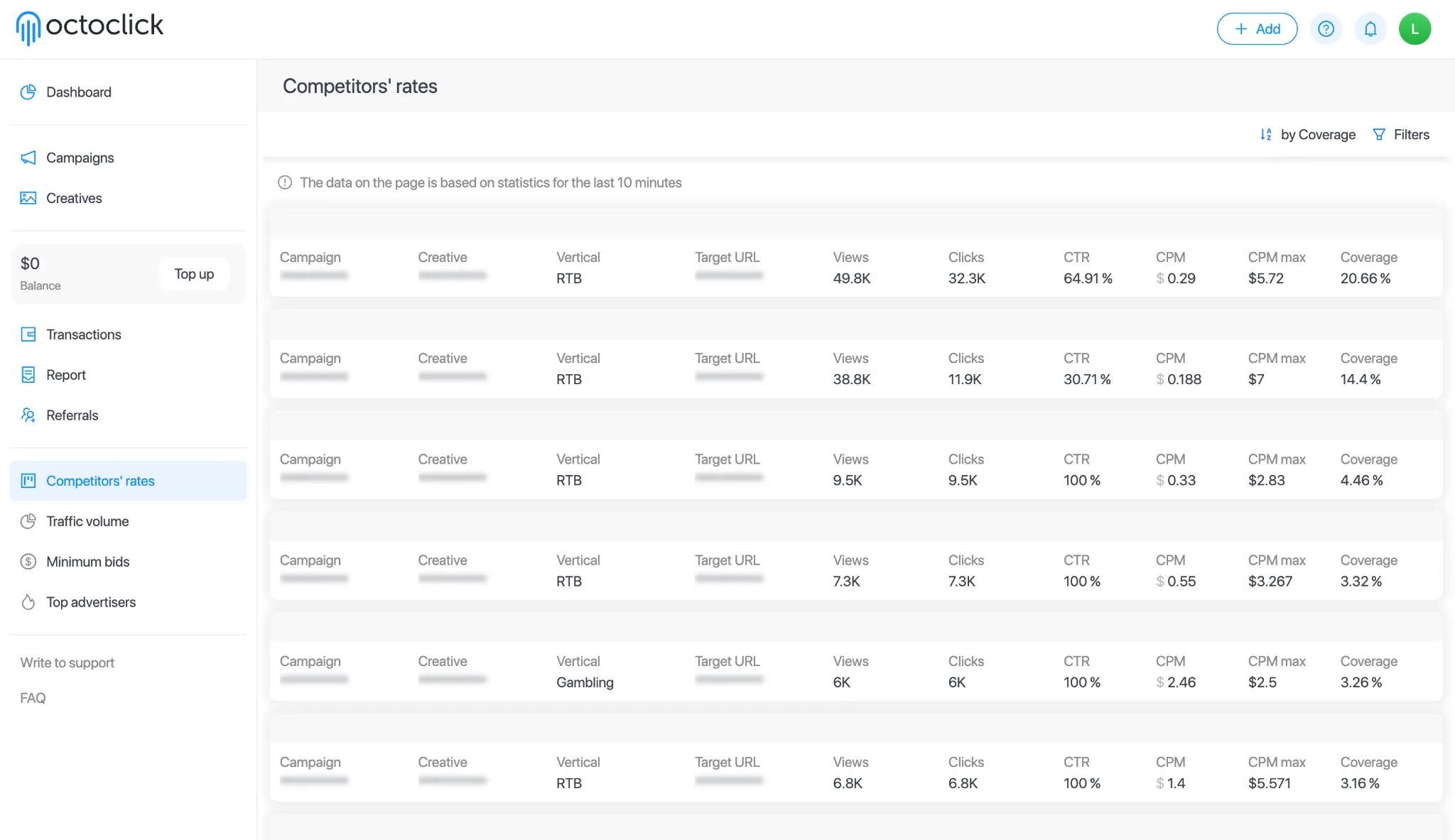Open Top advertisers page
This screenshot has width=1455, height=840.
tap(128, 602)
